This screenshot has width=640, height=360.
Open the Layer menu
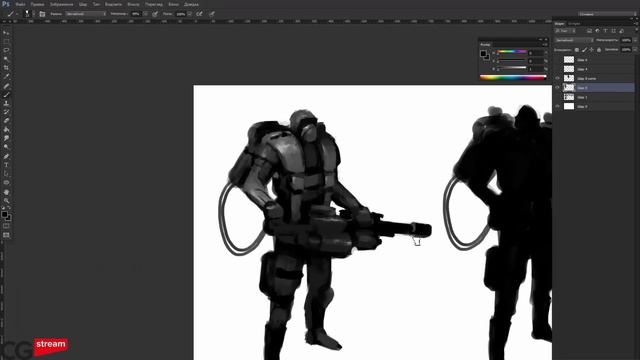point(83,4)
